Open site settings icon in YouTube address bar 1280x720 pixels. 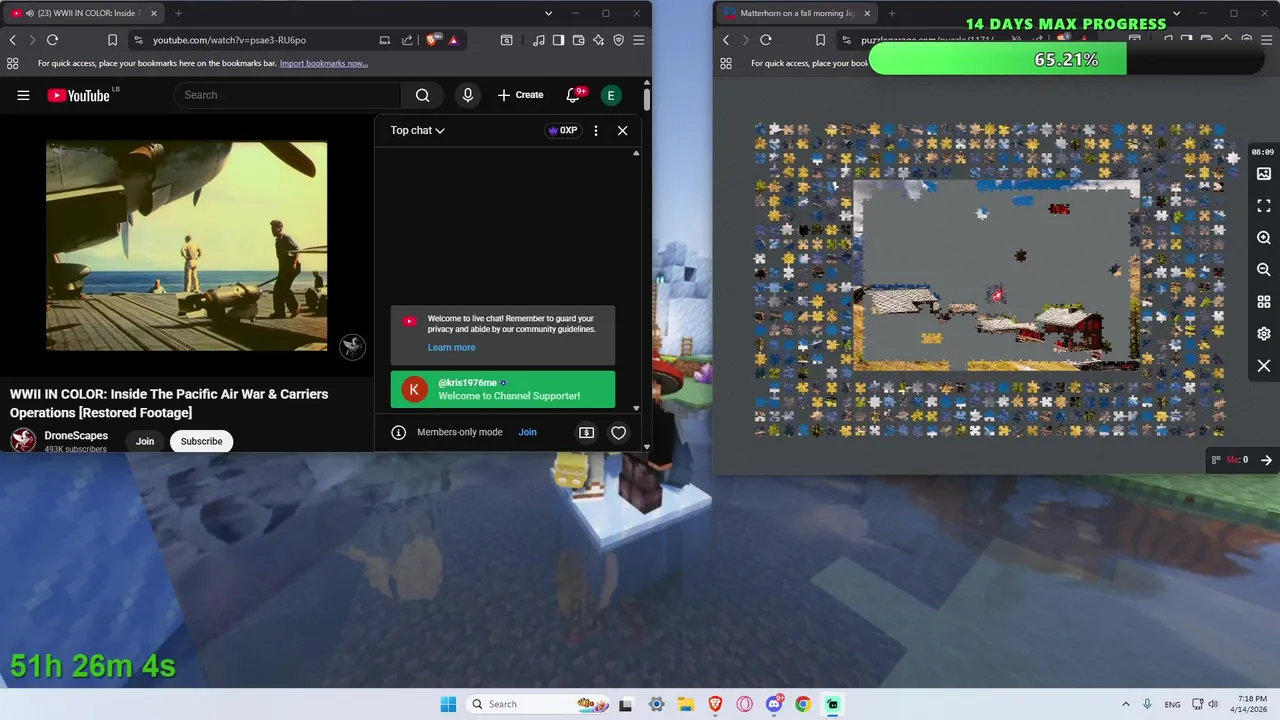point(138,40)
